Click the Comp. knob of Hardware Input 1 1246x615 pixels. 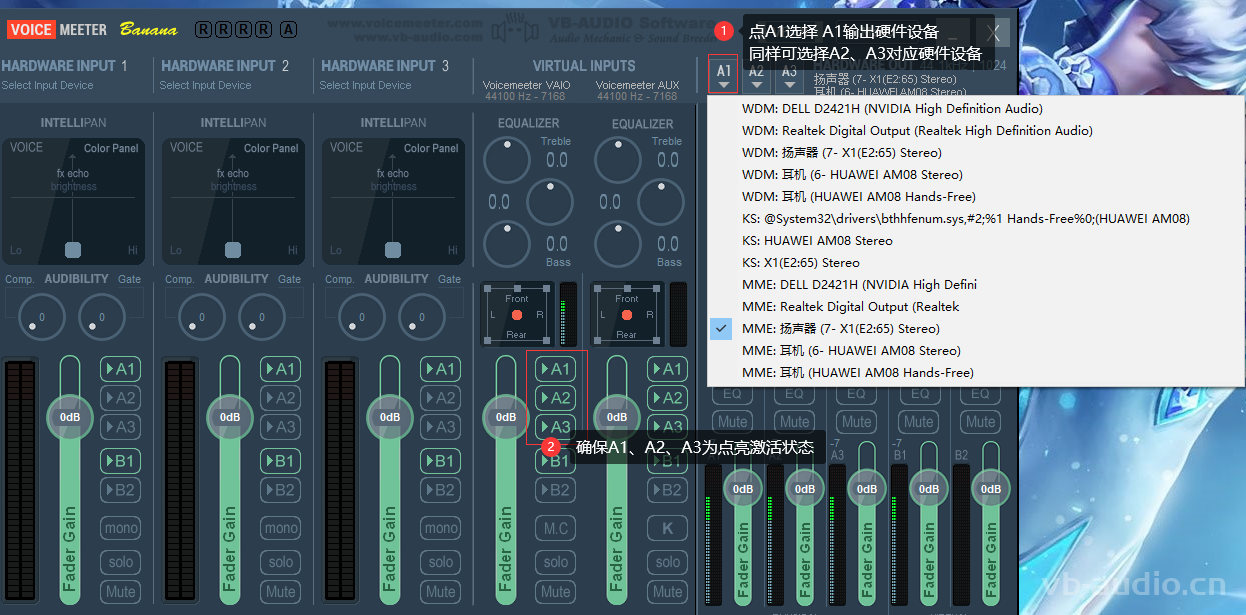41,318
